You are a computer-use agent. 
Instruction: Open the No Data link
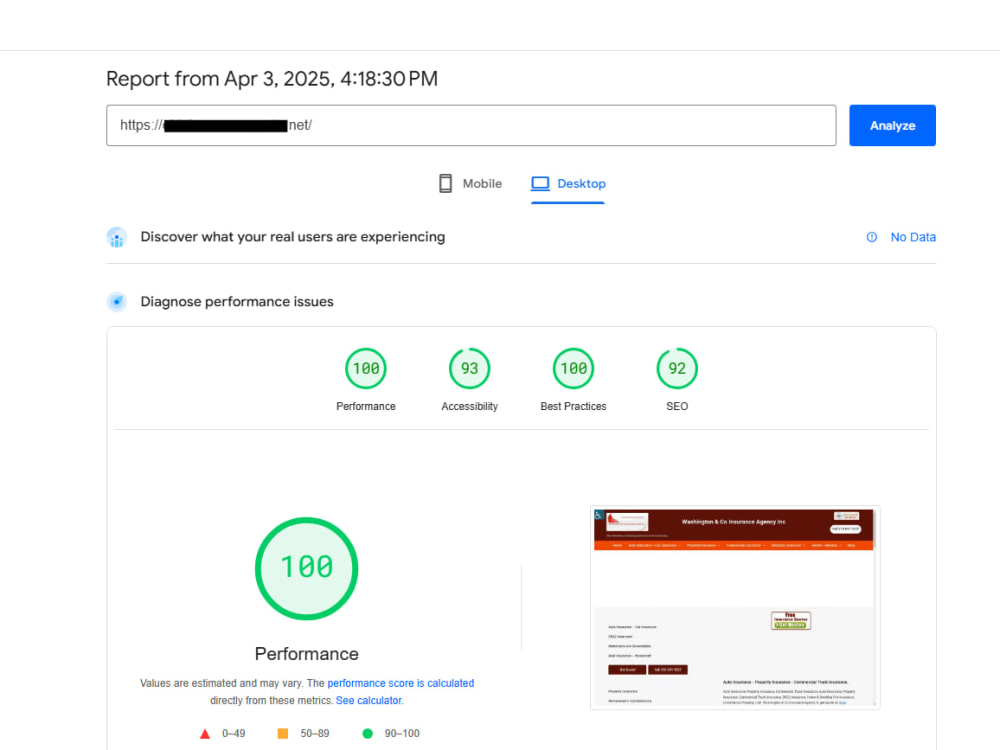(913, 237)
